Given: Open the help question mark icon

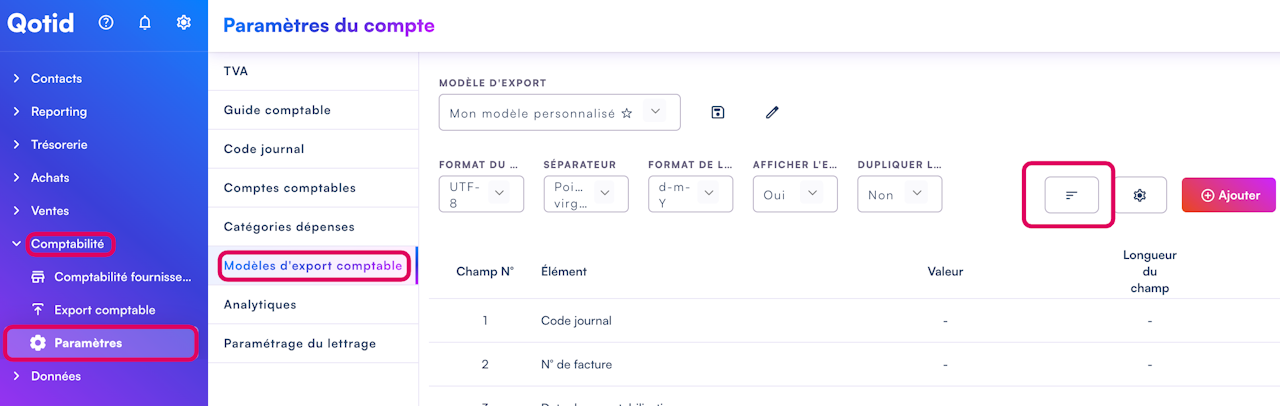Looking at the screenshot, I should tap(106, 23).
